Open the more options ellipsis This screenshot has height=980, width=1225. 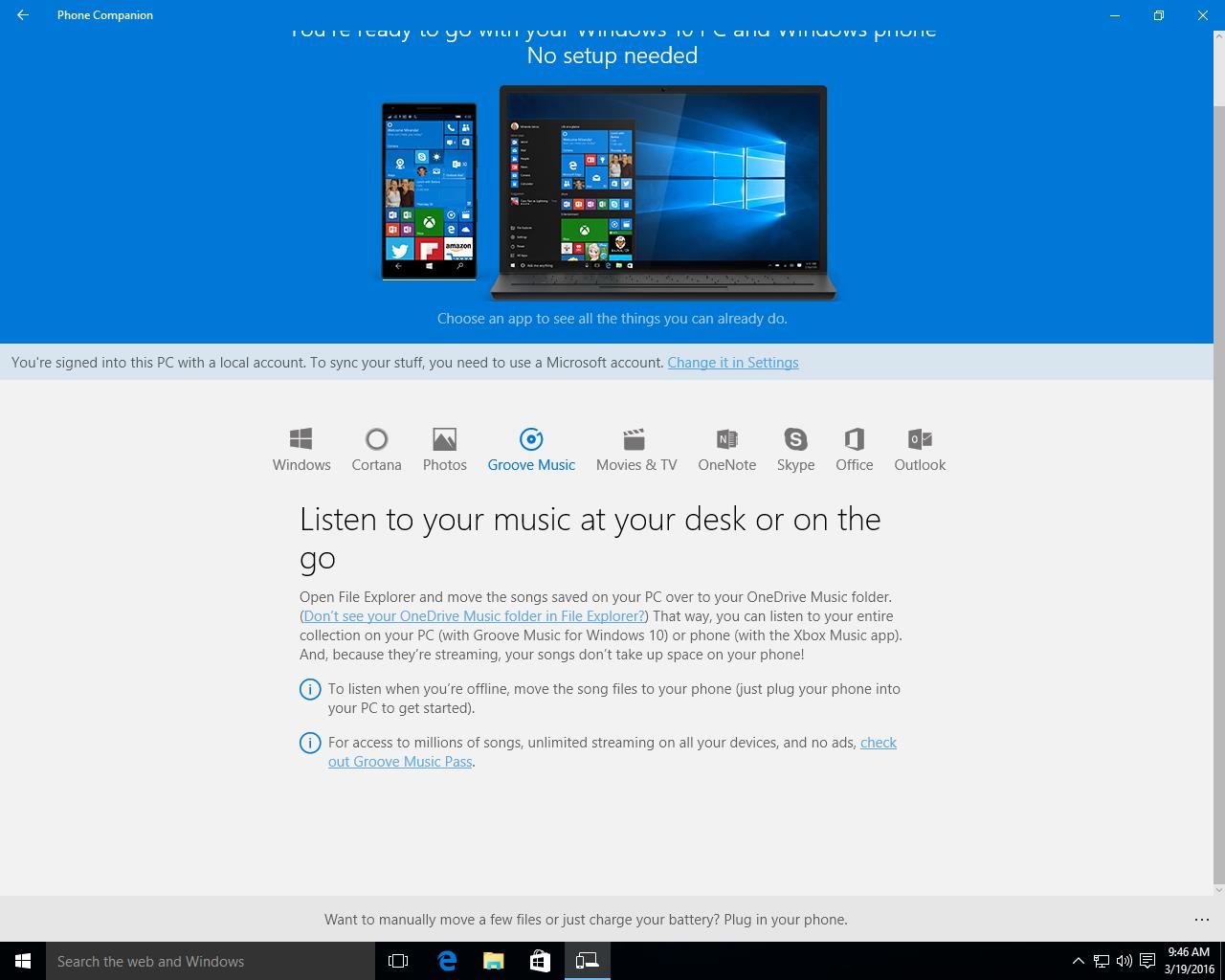[x=1202, y=920]
